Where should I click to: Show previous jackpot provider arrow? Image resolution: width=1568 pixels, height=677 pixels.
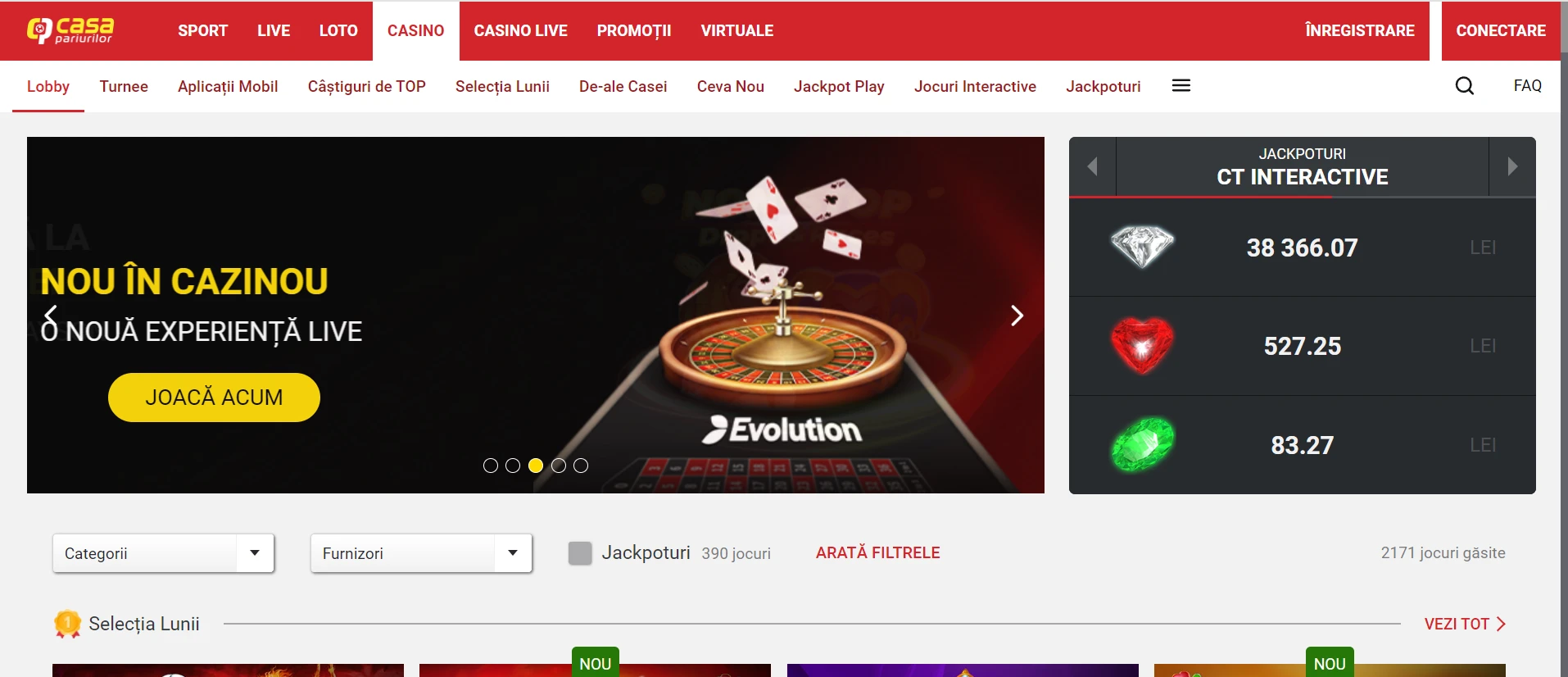(x=1092, y=166)
